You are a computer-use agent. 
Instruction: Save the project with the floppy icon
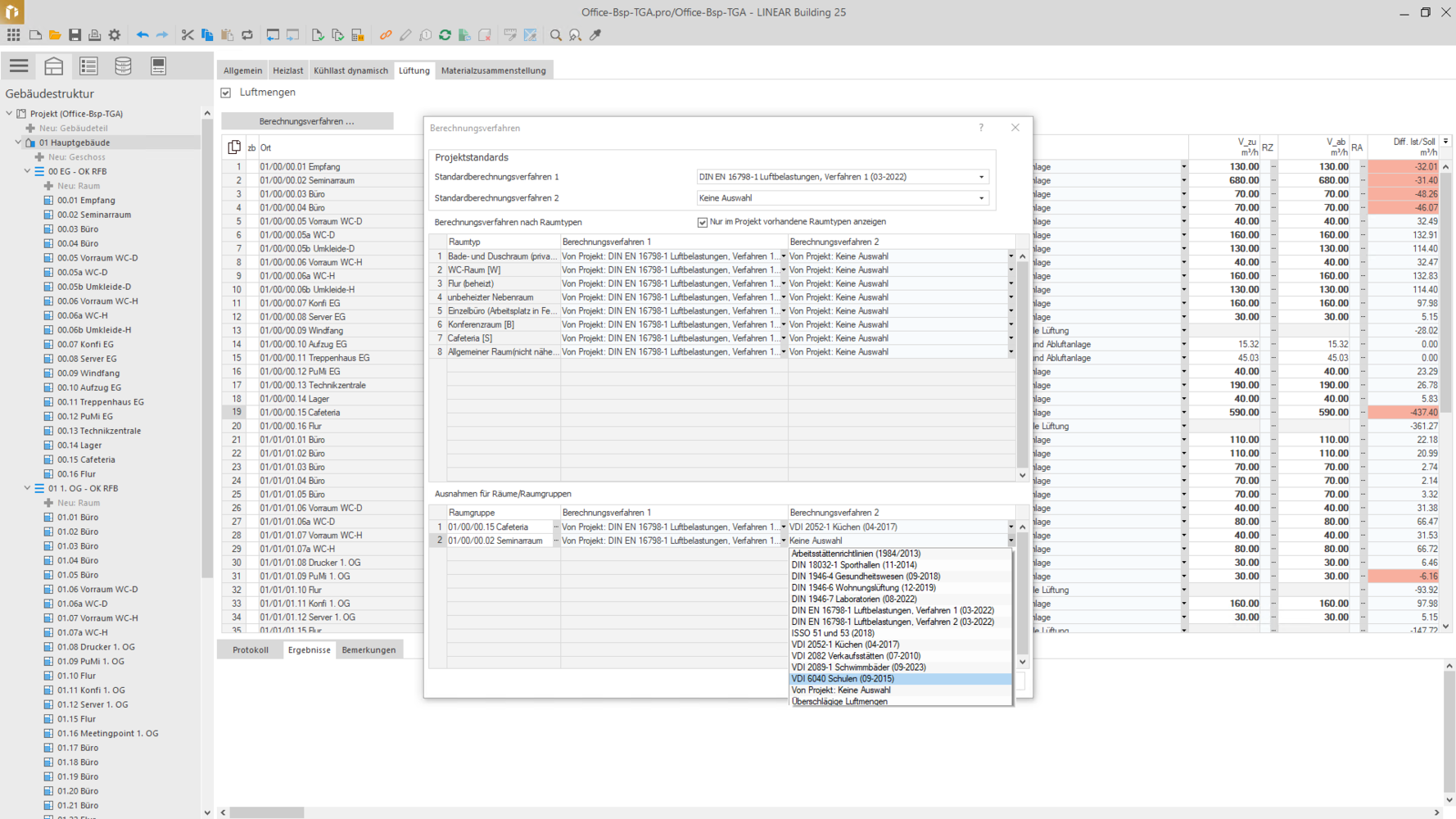[x=75, y=35]
